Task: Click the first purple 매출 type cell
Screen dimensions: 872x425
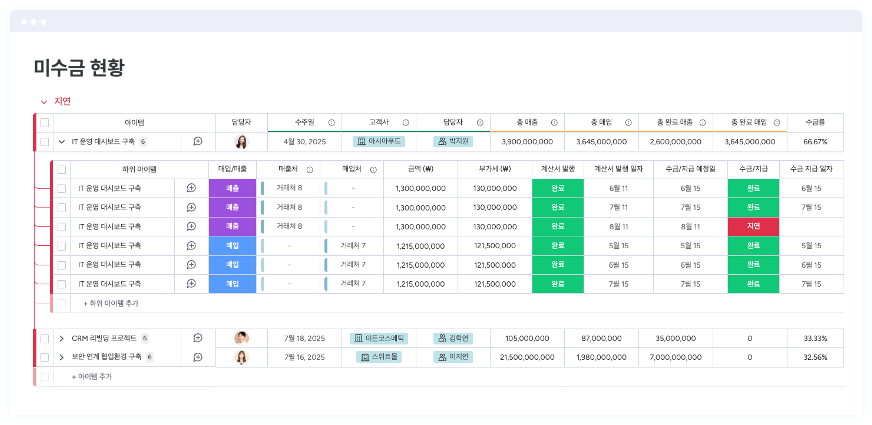Action: [x=232, y=188]
